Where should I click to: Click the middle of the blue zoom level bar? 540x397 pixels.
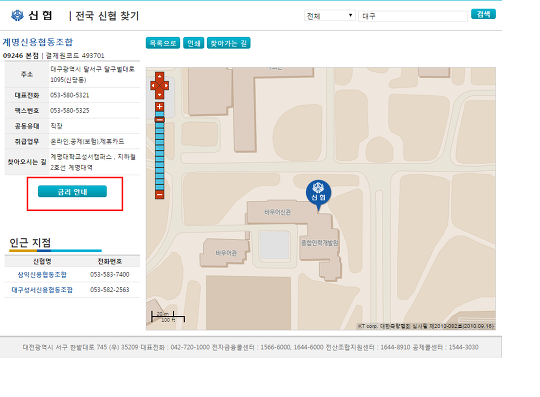[159, 150]
